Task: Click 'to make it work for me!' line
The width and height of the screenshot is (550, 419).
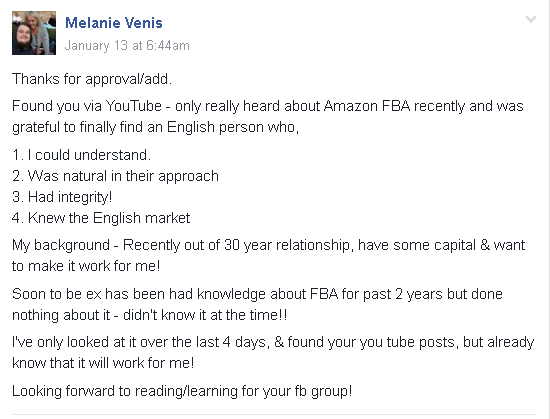Action: click(x=86, y=266)
